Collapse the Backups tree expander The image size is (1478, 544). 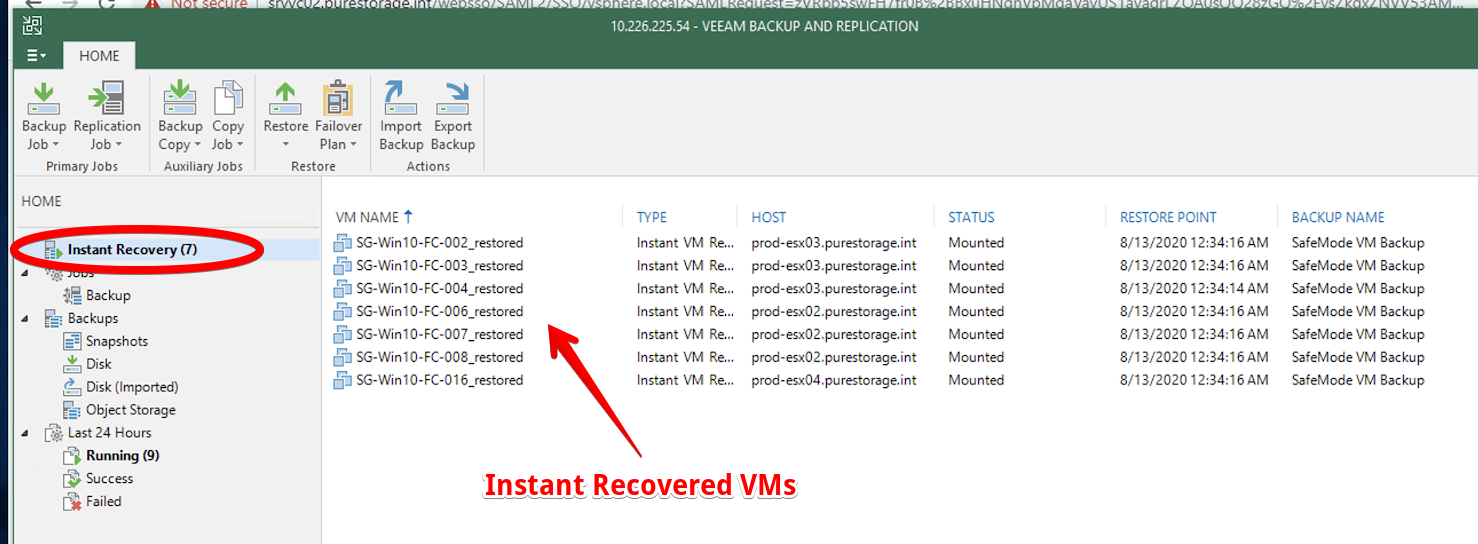25,318
